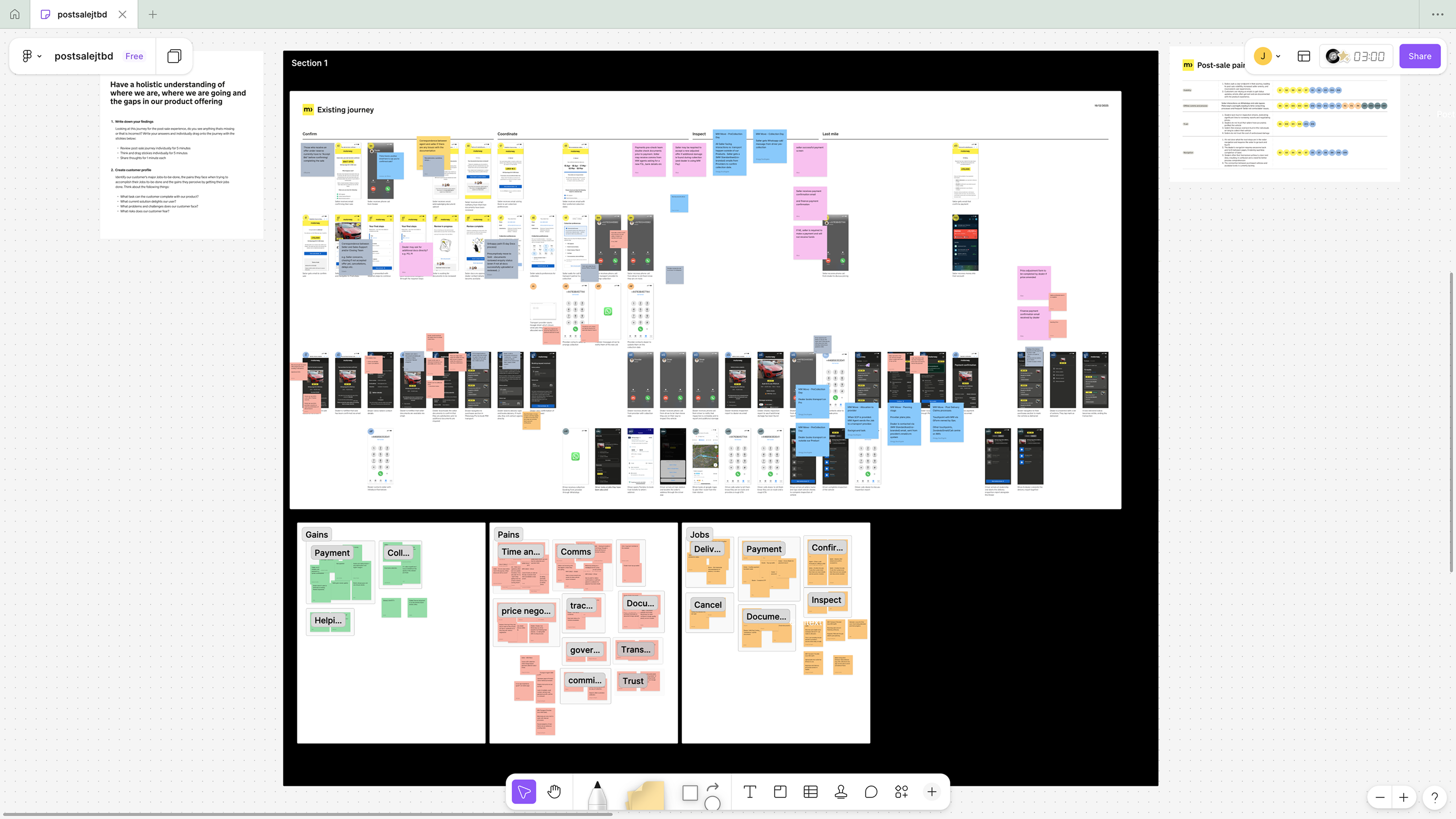Open a new tab
The height and width of the screenshot is (819, 1456).
coord(153,14)
